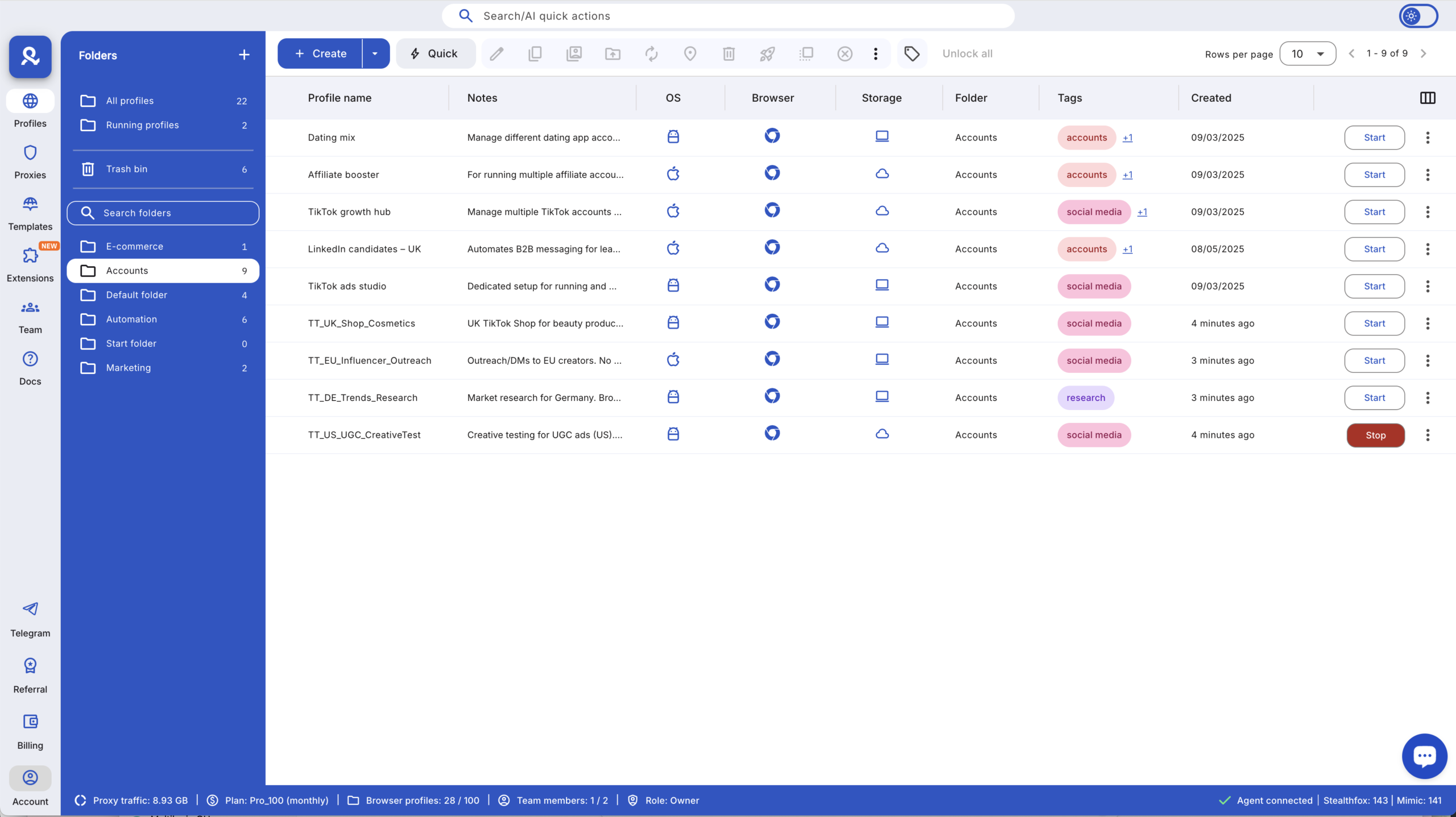Open the Team management page
1456x817 pixels.
coord(30,317)
